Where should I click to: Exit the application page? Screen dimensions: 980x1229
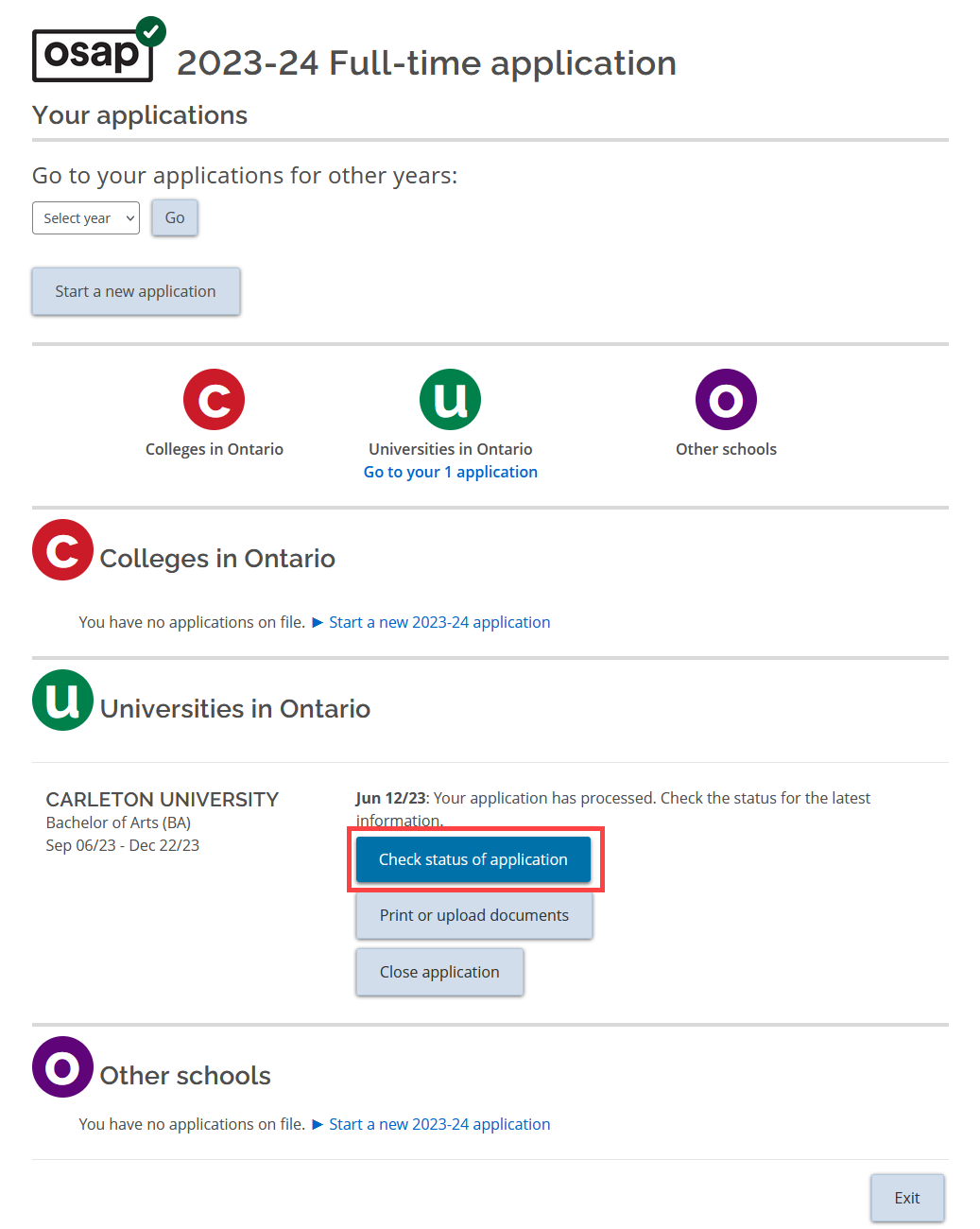click(x=906, y=1198)
